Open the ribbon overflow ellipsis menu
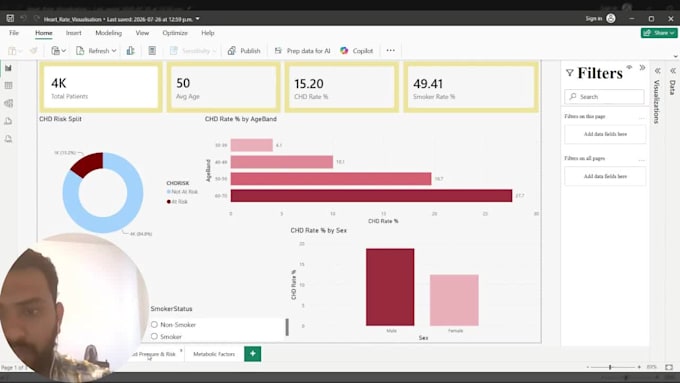The image size is (680, 383). point(391,51)
